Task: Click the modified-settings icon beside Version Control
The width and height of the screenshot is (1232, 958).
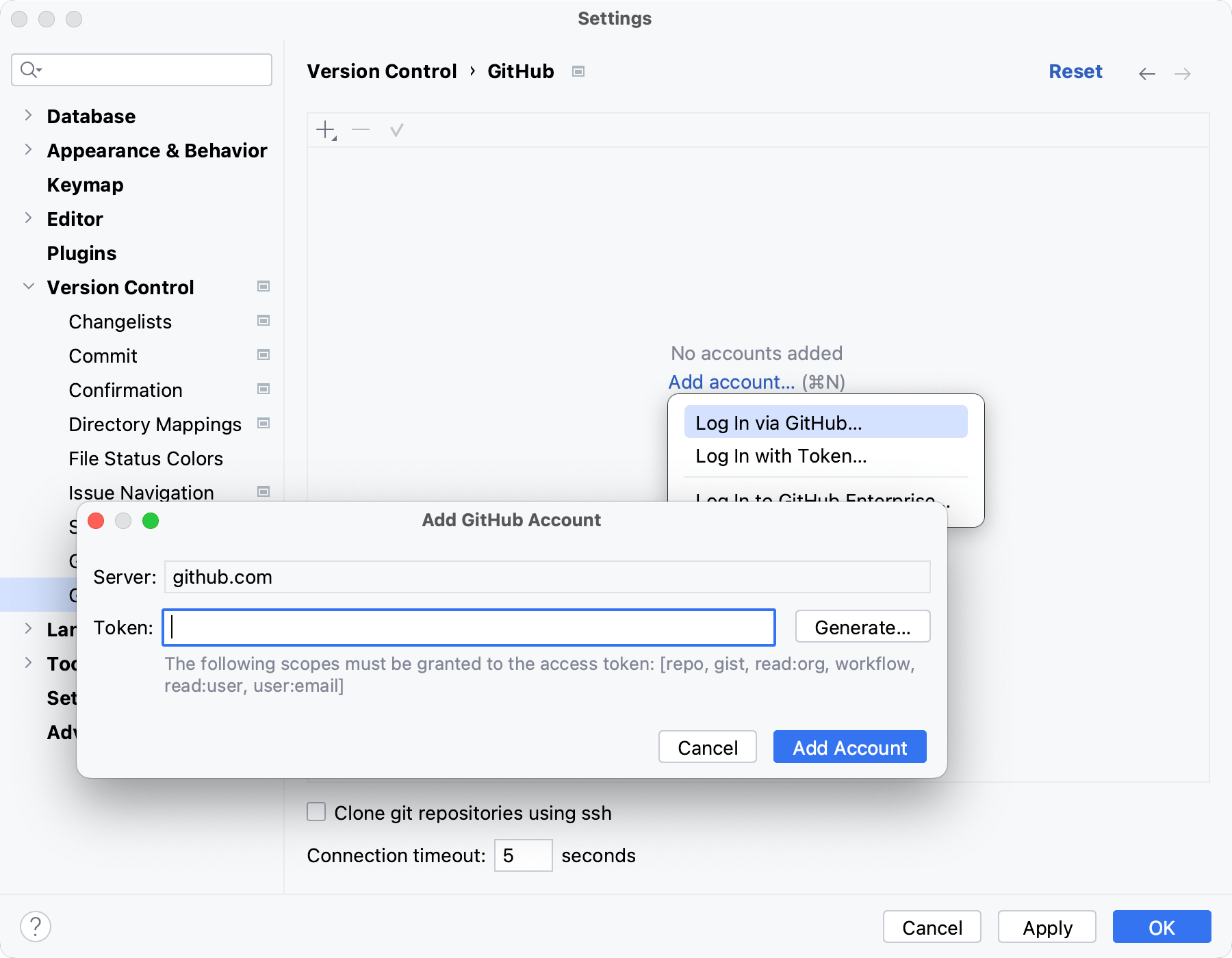Action: tap(264, 287)
